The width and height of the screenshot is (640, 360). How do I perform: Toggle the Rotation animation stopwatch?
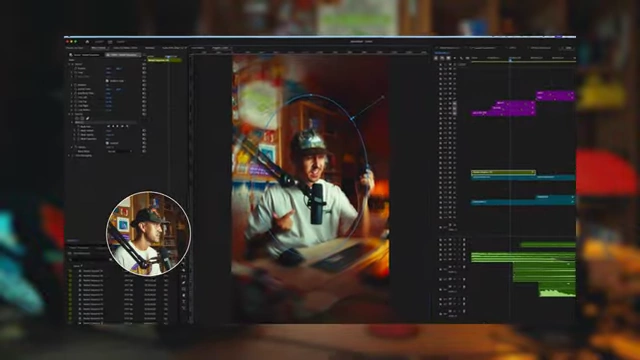click(76, 85)
